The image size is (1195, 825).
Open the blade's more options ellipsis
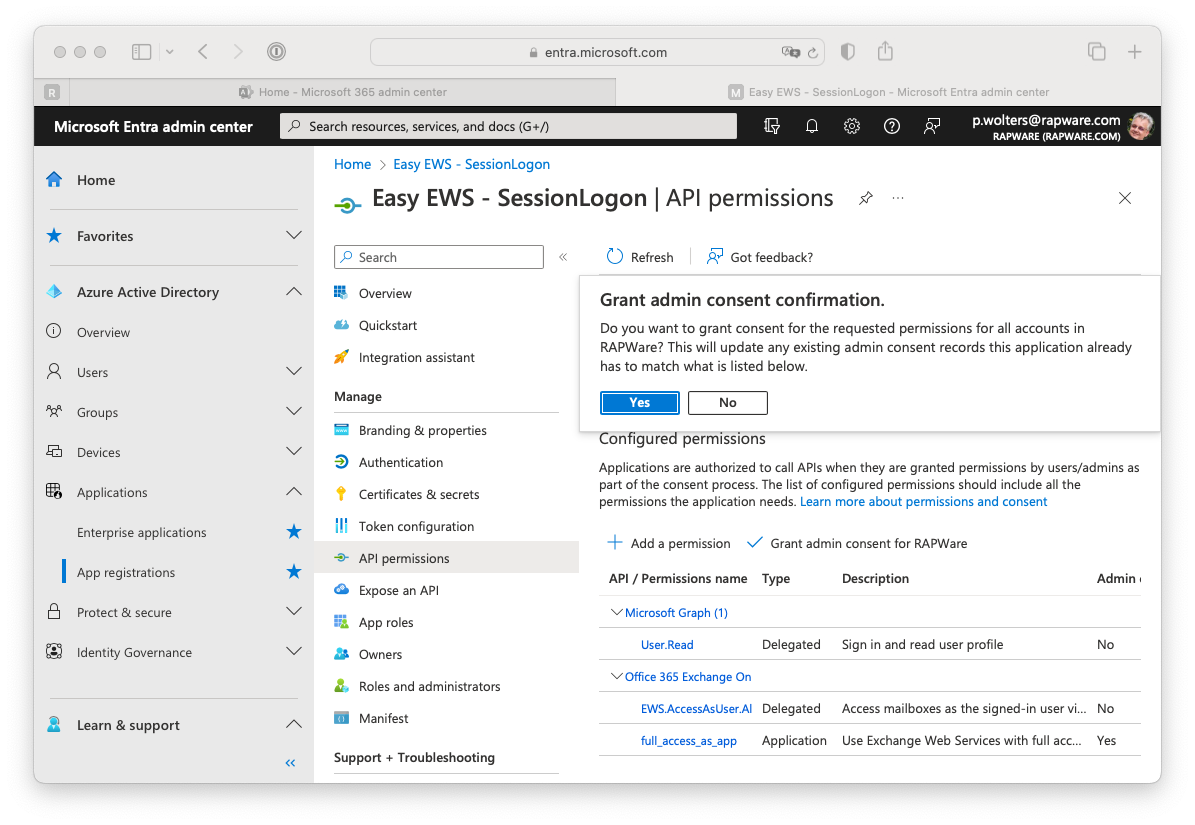(898, 198)
